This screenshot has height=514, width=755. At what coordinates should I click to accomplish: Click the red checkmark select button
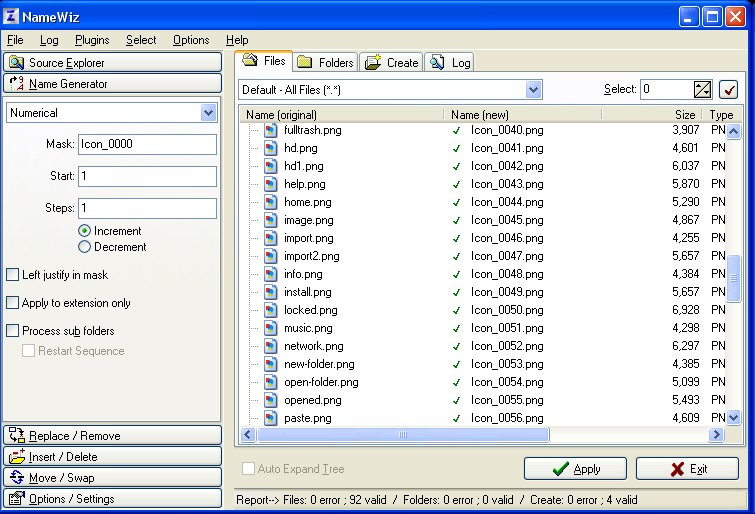click(729, 89)
